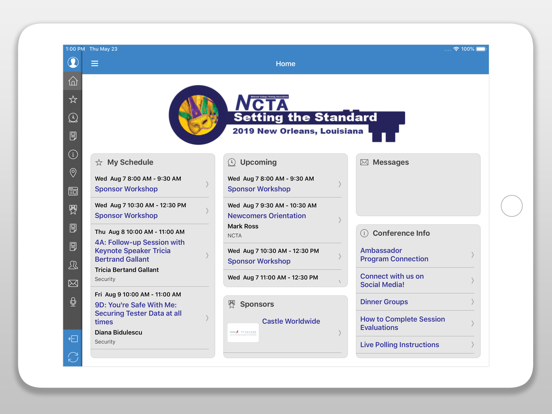The image size is (552, 414).
Task: Open Conference Info card header
Action: point(401,233)
